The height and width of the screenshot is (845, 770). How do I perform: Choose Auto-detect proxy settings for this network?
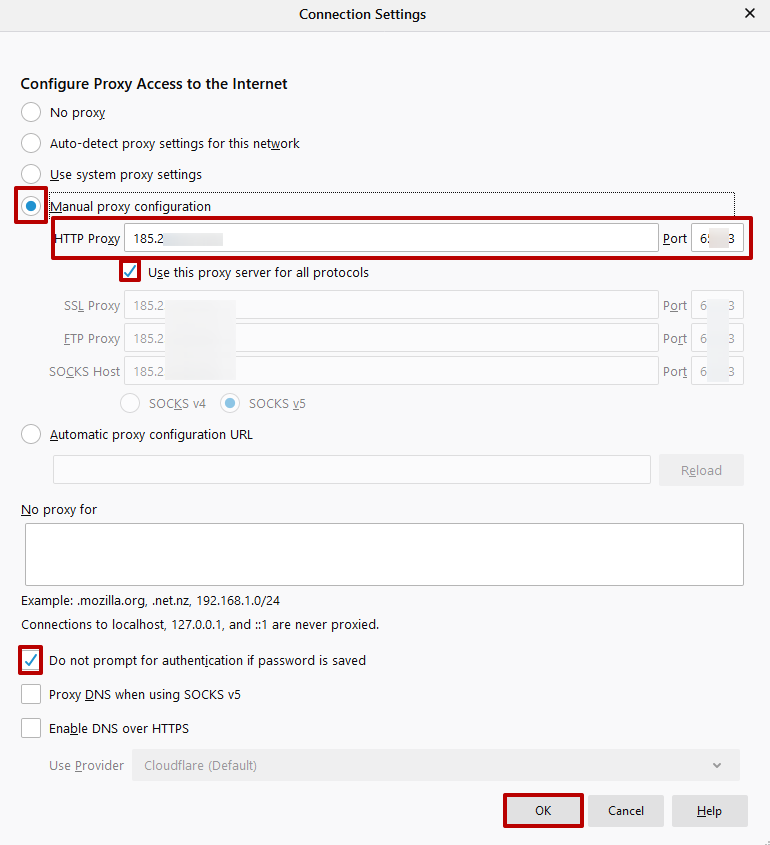(x=32, y=143)
